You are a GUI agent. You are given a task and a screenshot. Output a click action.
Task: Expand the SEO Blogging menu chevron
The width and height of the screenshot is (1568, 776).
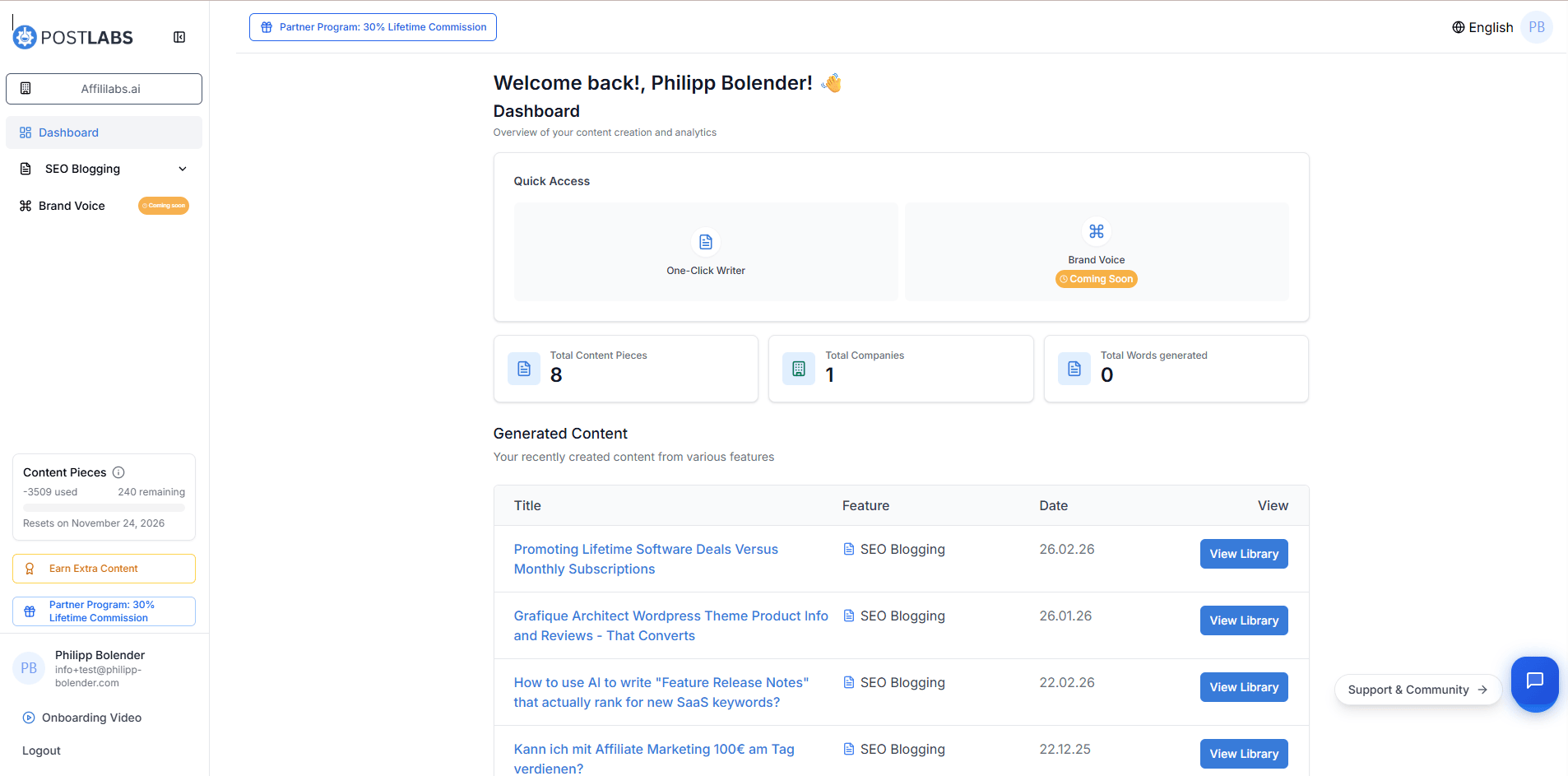[183, 169]
